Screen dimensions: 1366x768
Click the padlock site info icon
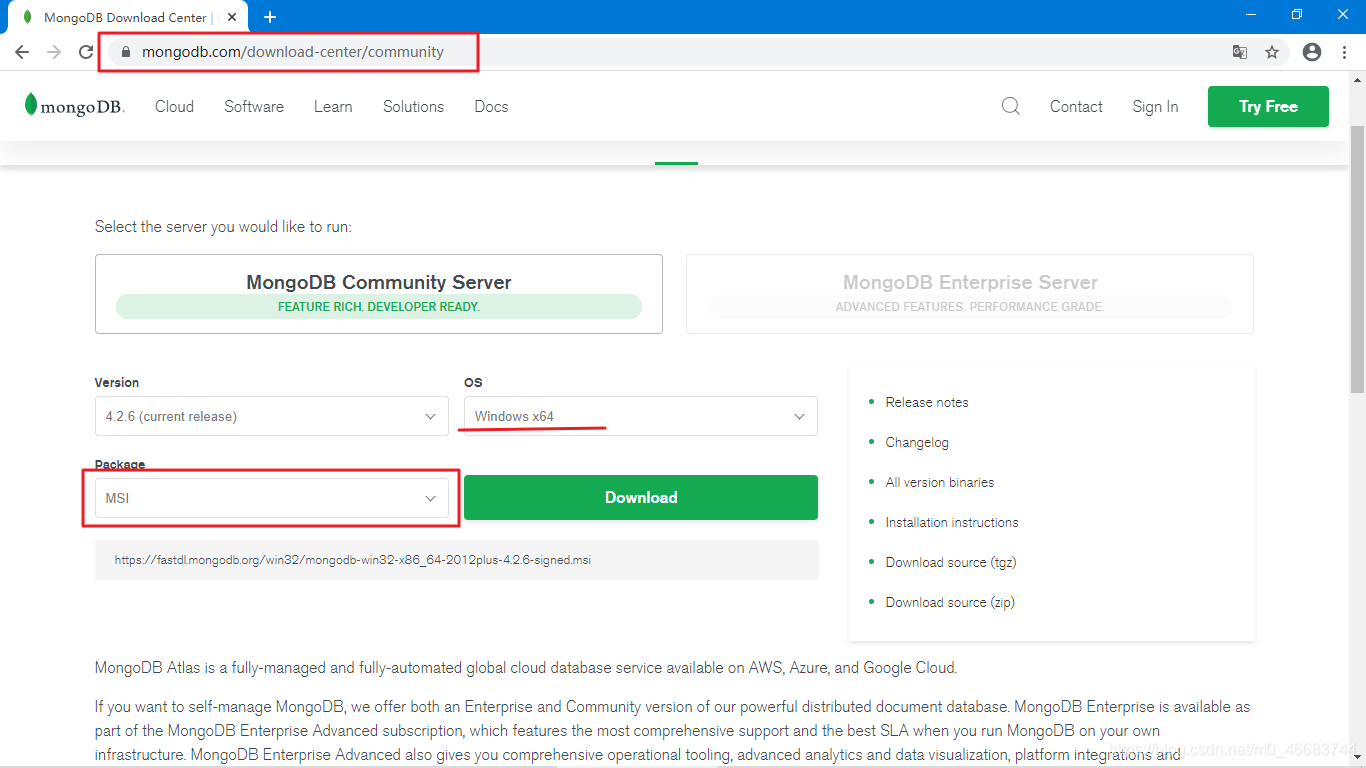pos(125,52)
